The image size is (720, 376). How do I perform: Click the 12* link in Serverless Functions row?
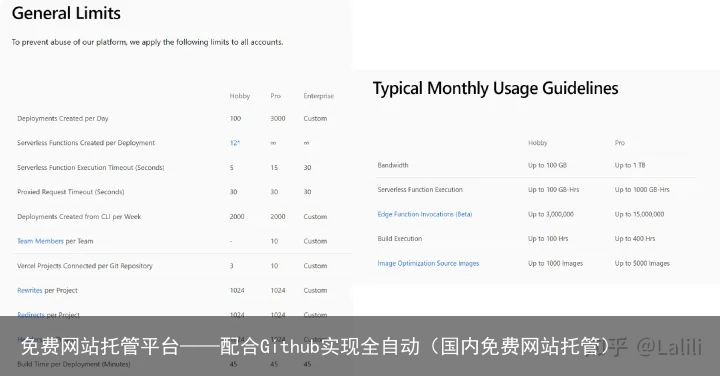pyautogui.click(x=235, y=143)
